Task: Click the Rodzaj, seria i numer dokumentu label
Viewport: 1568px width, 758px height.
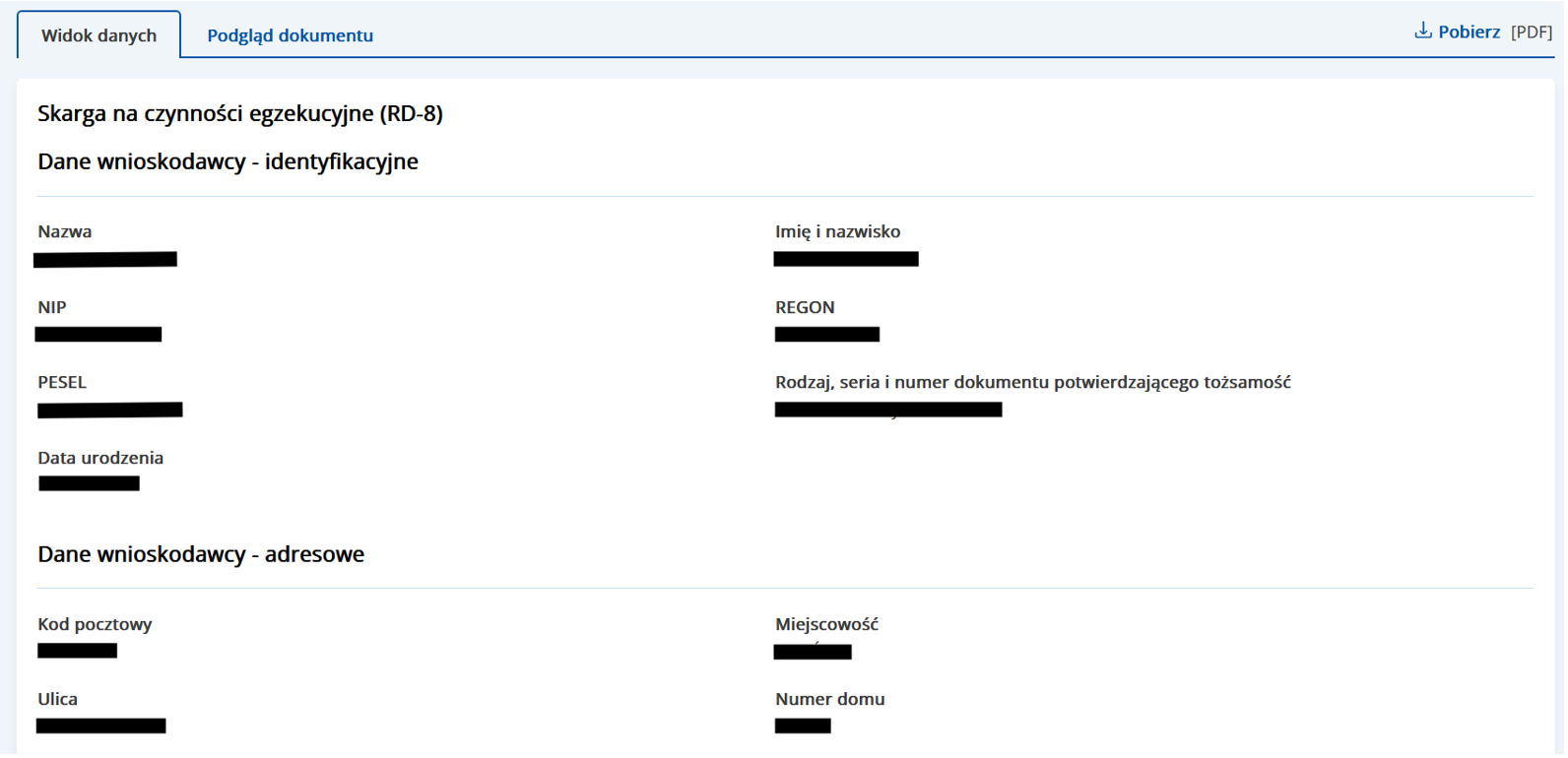Action: point(1032,382)
